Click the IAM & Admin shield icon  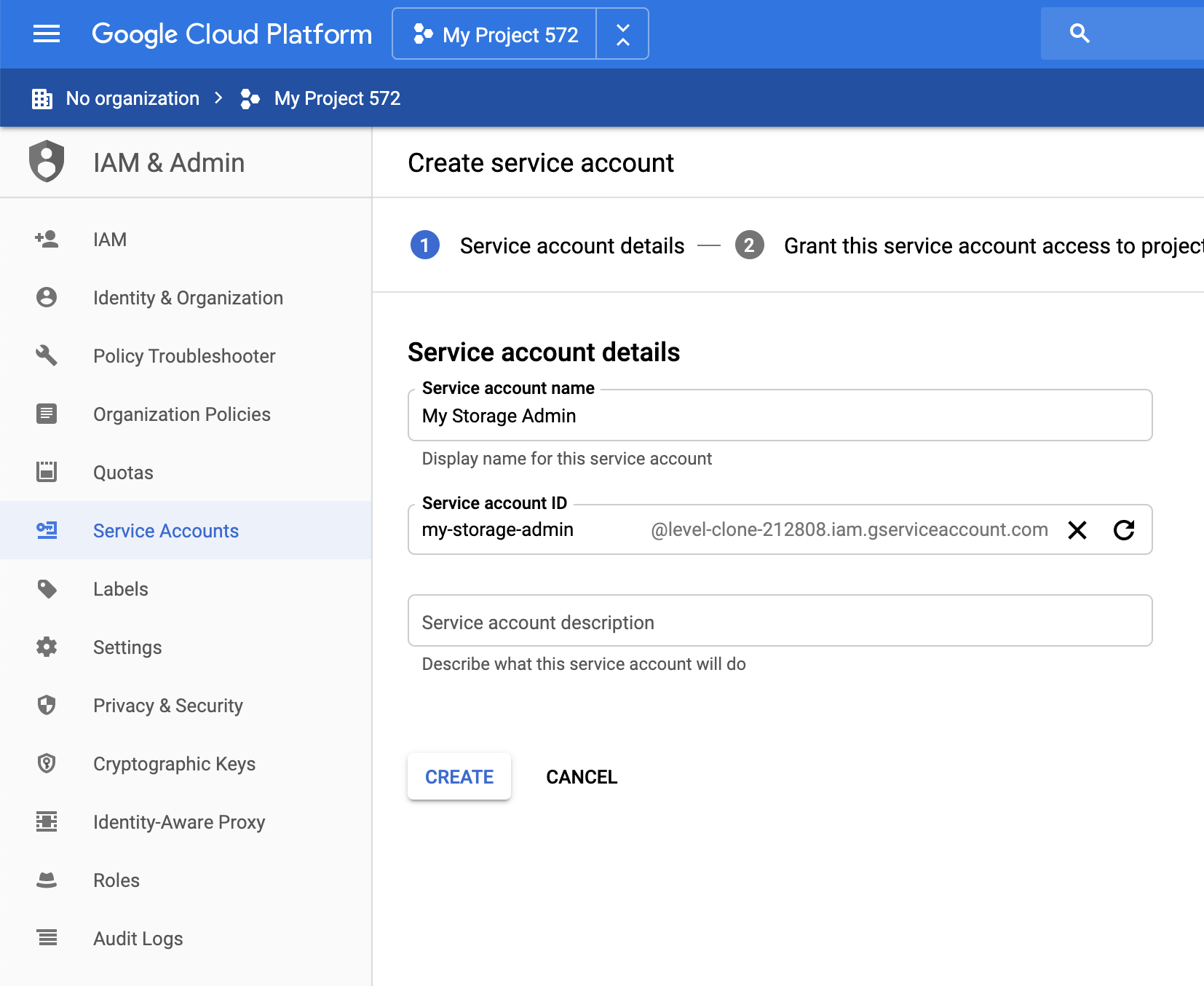(x=47, y=162)
